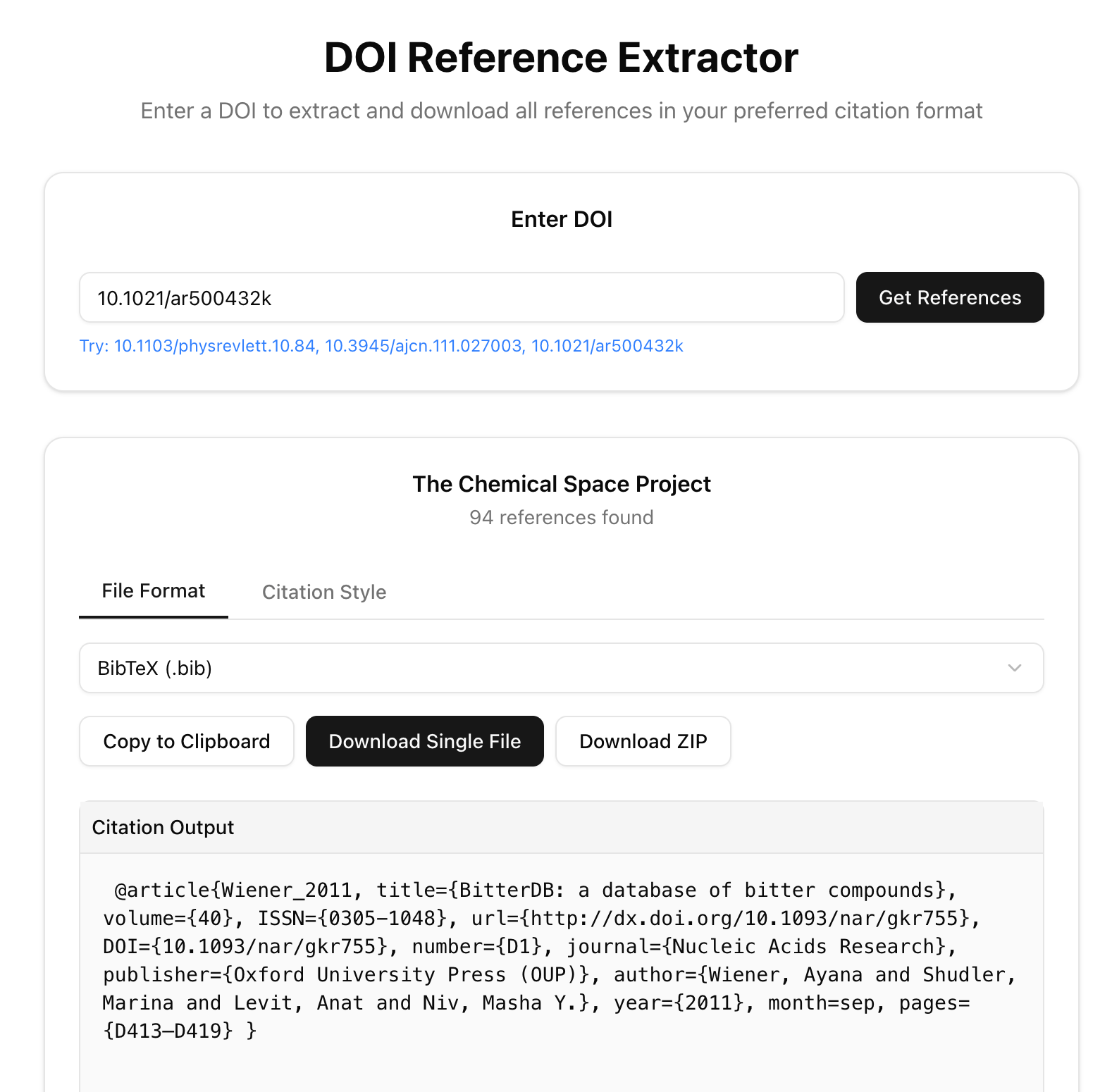Image resolution: width=1112 pixels, height=1092 pixels.
Task: Click The Chemical Space Project heading
Action: (562, 484)
